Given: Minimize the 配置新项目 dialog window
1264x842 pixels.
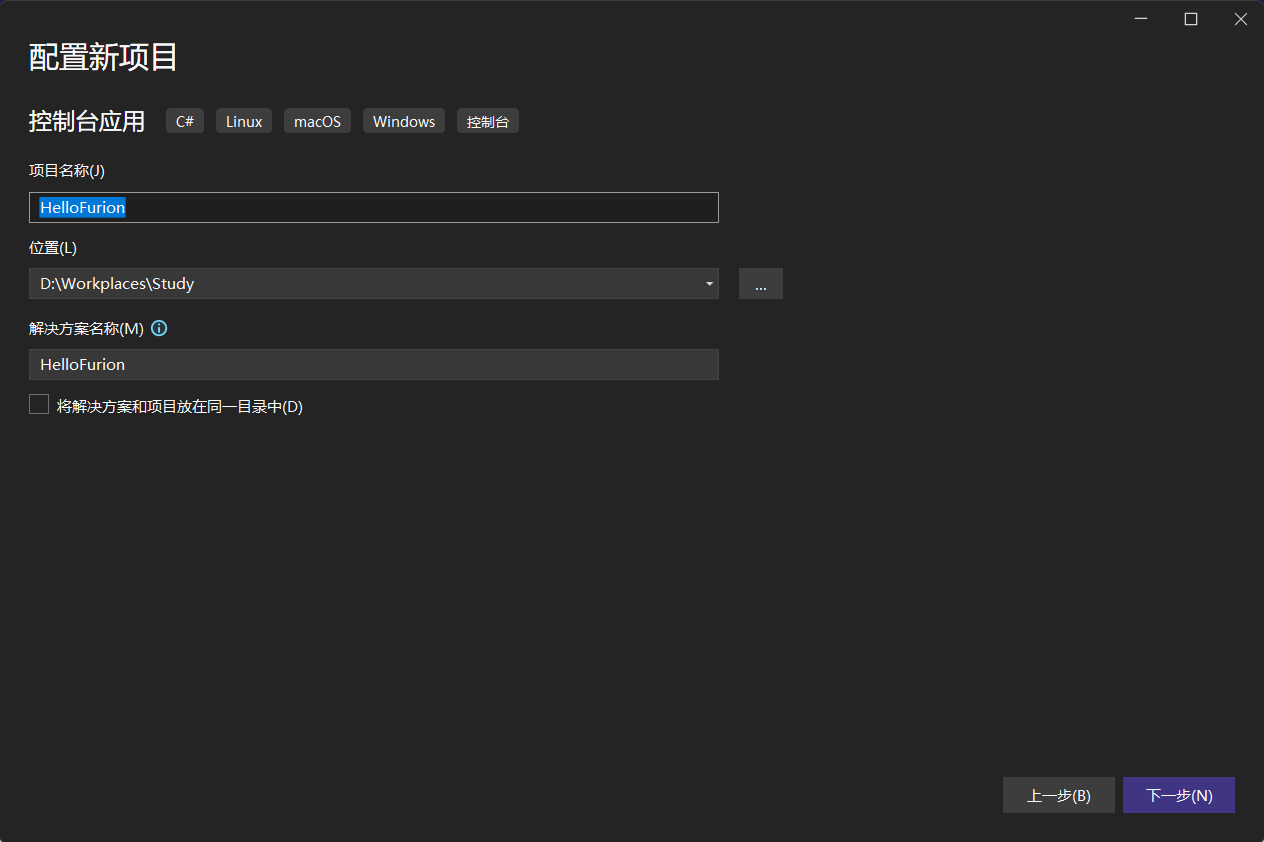Looking at the screenshot, I should (1142, 19).
